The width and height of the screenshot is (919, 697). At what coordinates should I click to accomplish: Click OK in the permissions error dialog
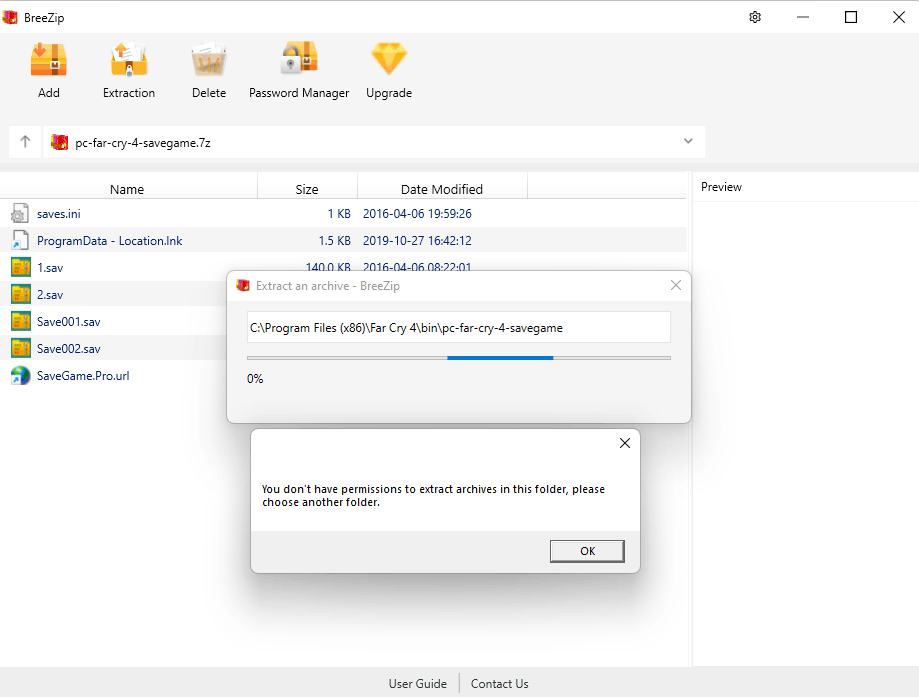click(587, 551)
